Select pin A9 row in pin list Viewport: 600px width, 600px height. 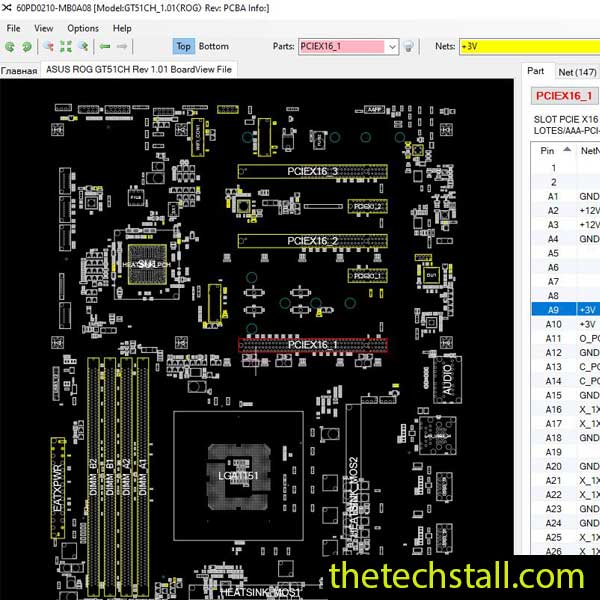566,310
